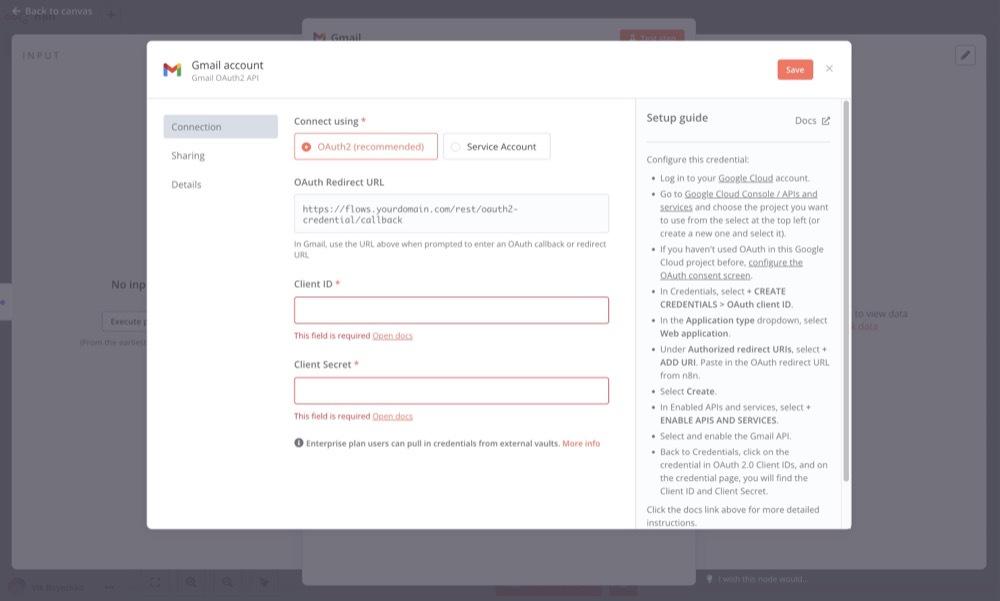Image resolution: width=1000 pixels, height=601 pixels.
Task: Click the Gmail account credential title
Action: [x=227, y=65]
